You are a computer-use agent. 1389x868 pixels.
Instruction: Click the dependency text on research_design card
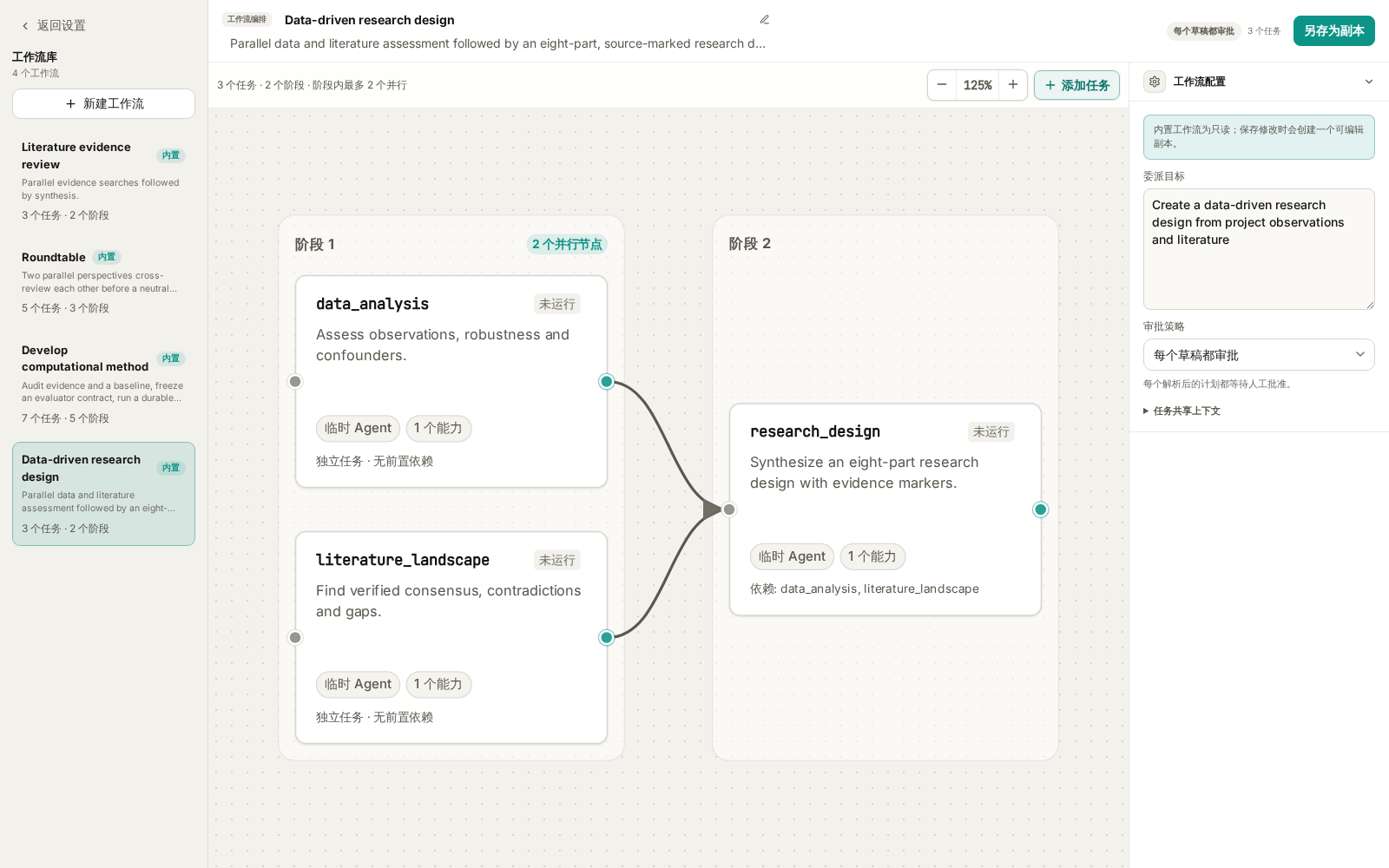865,589
